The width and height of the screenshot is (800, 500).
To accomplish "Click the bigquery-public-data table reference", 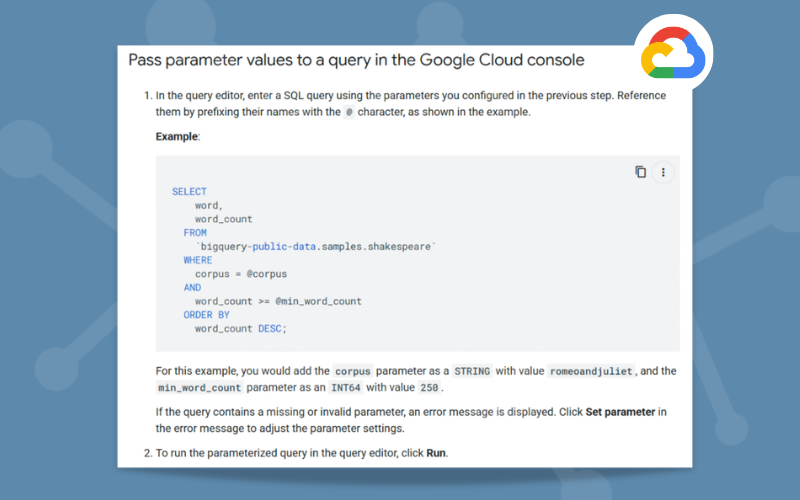I will (316, 246).
